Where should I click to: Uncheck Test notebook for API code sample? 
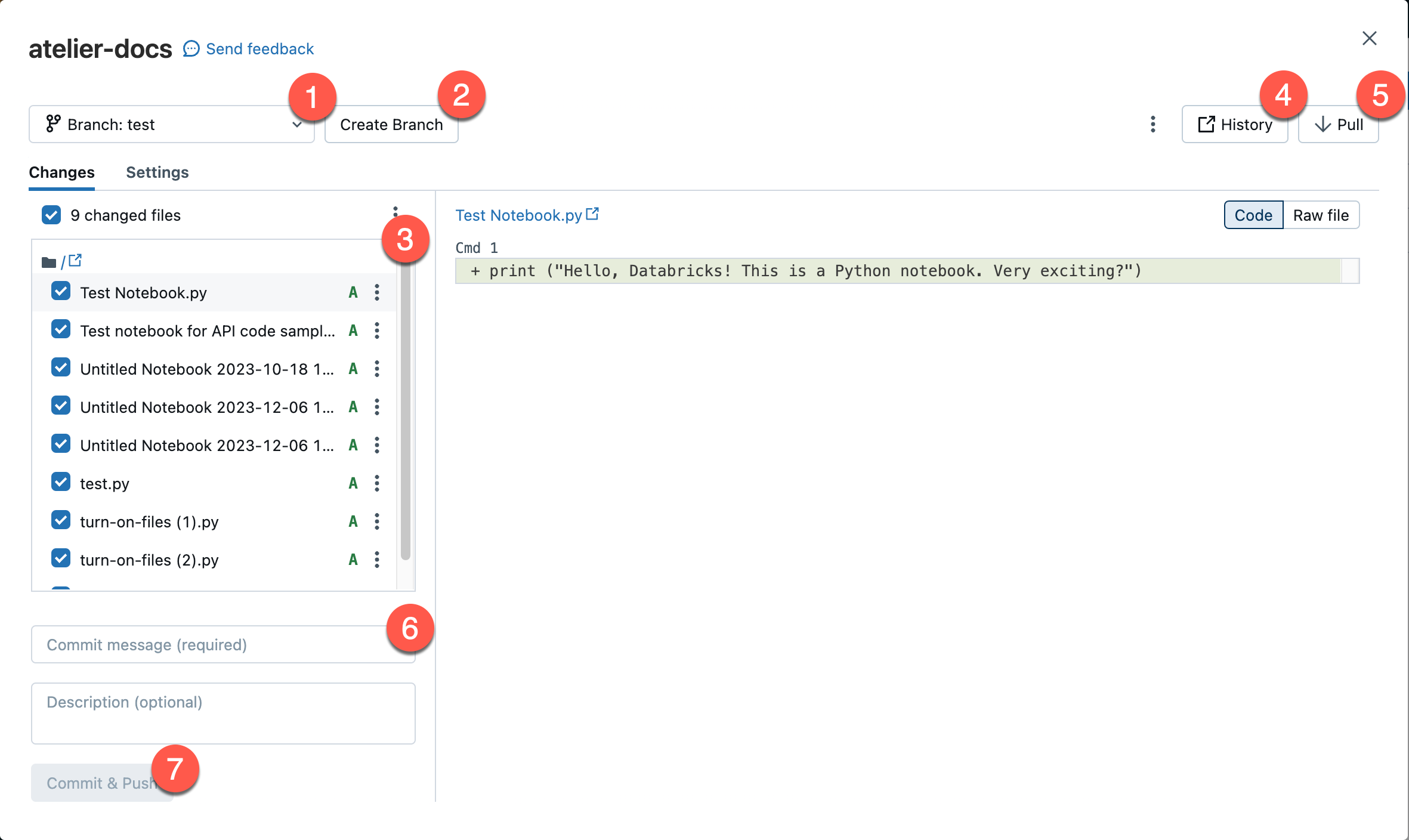[61, 330]
